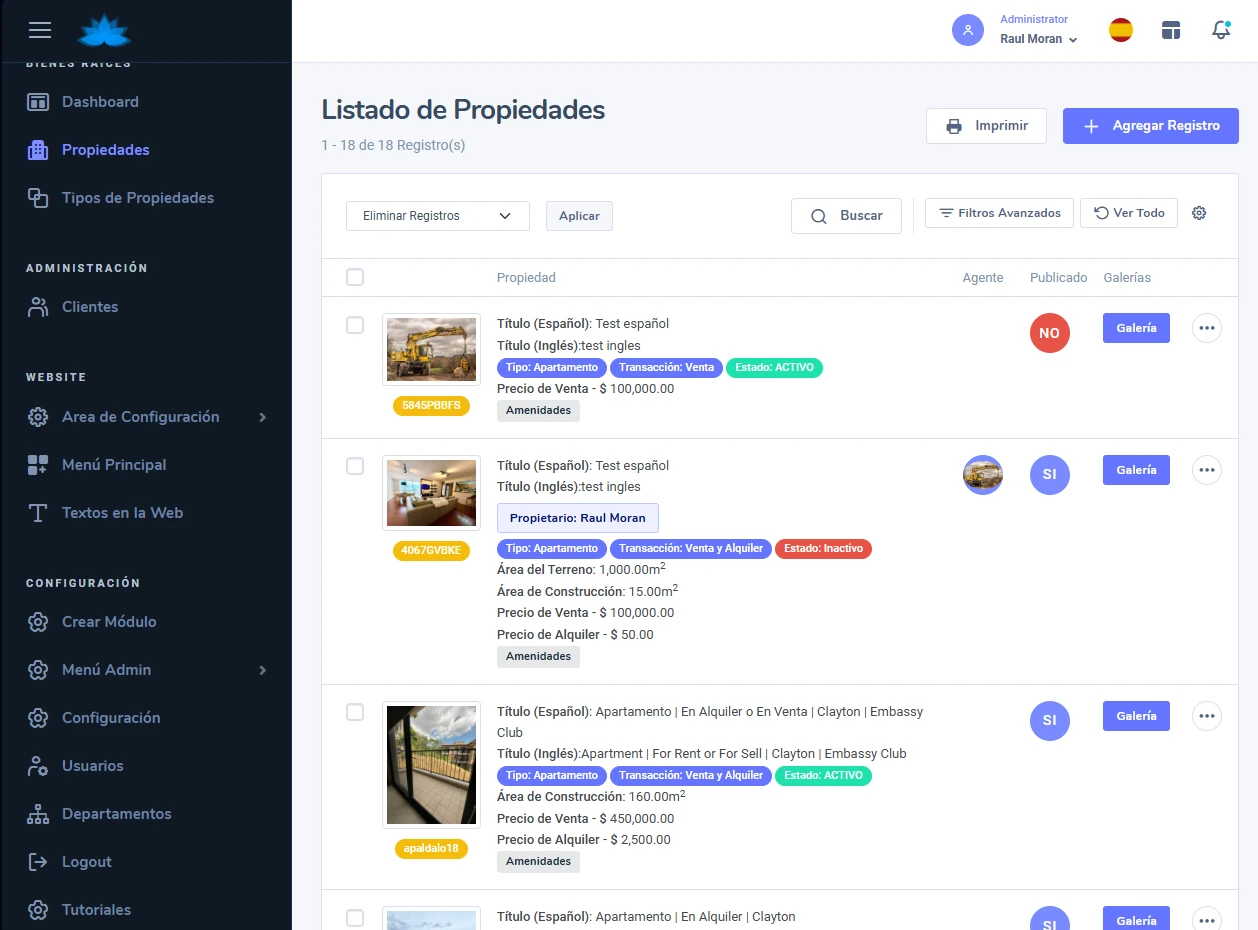Click the Crear Módulo gear icon

[x=38, y=622]
